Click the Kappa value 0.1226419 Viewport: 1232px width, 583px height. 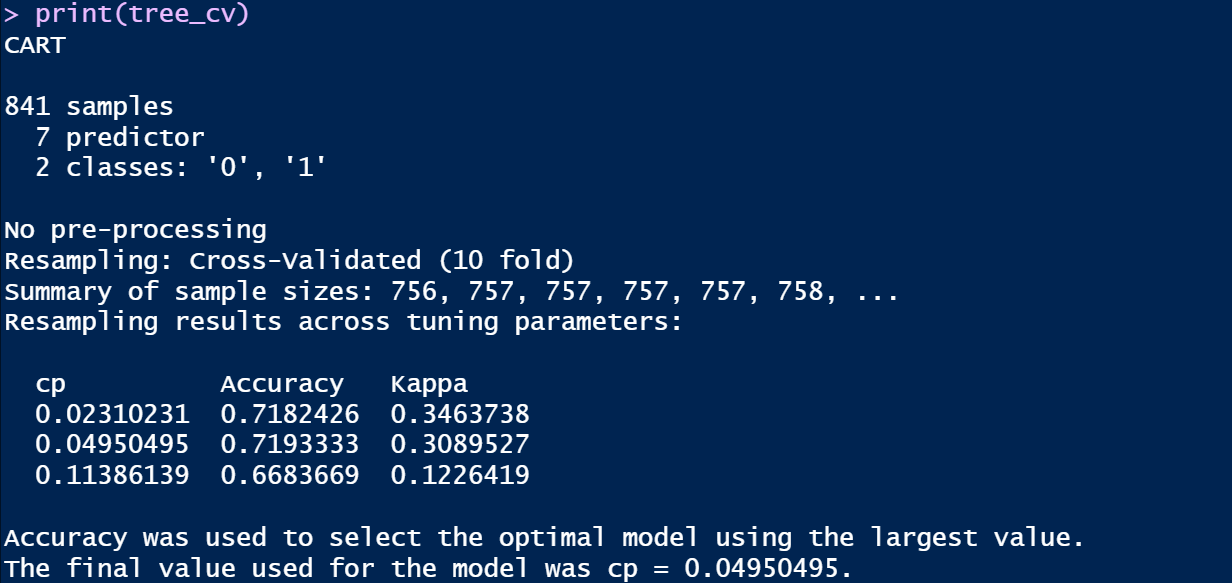coord(460,475)
